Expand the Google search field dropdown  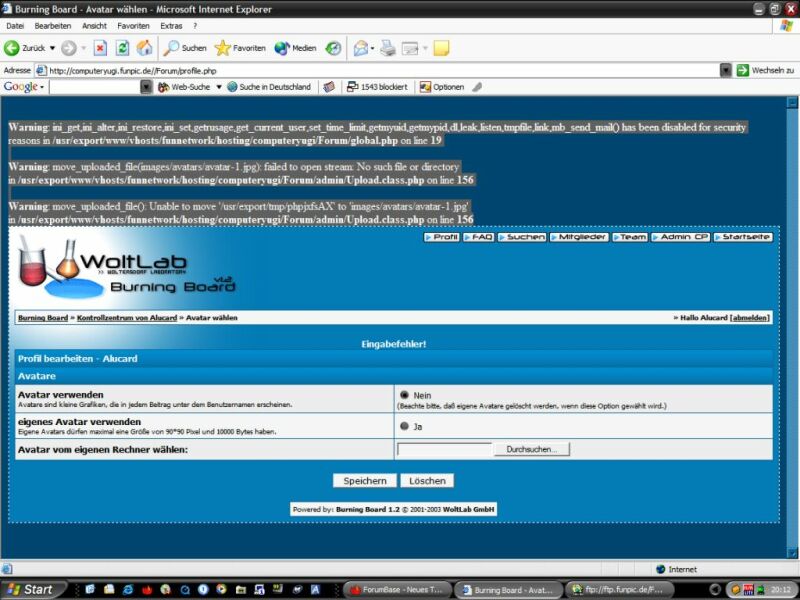tap(146, 87)
